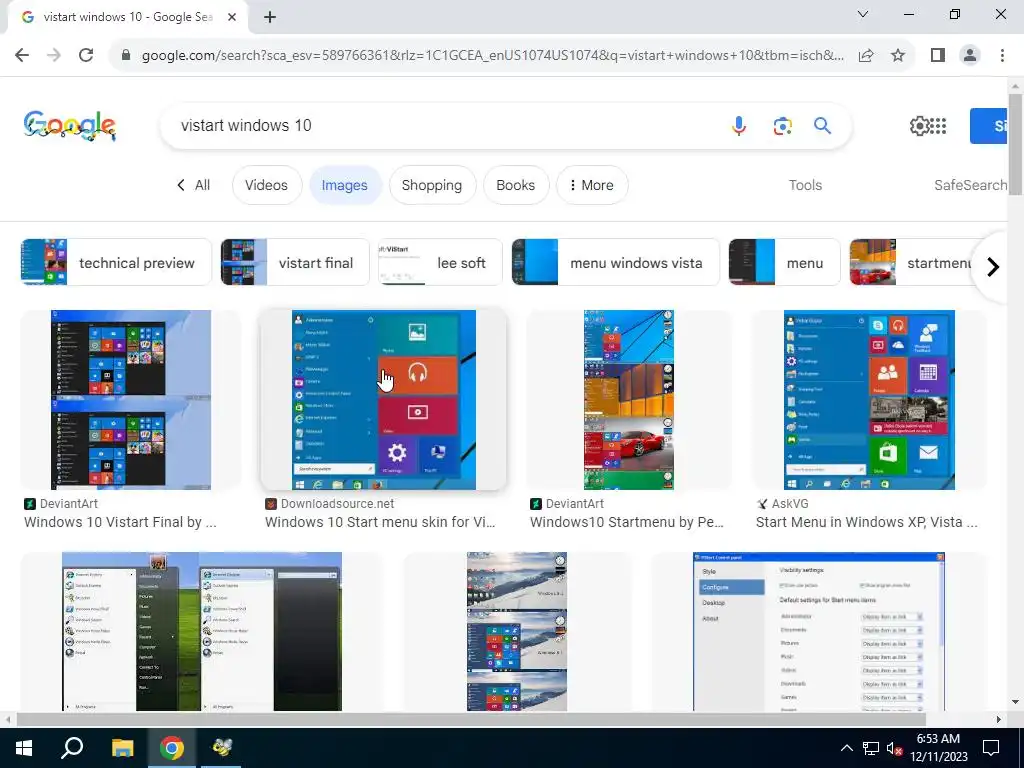Viewport: 1024px width, 768px height.
Task: Open File Explorer from taskbar
Action: (x=122, y=748)
